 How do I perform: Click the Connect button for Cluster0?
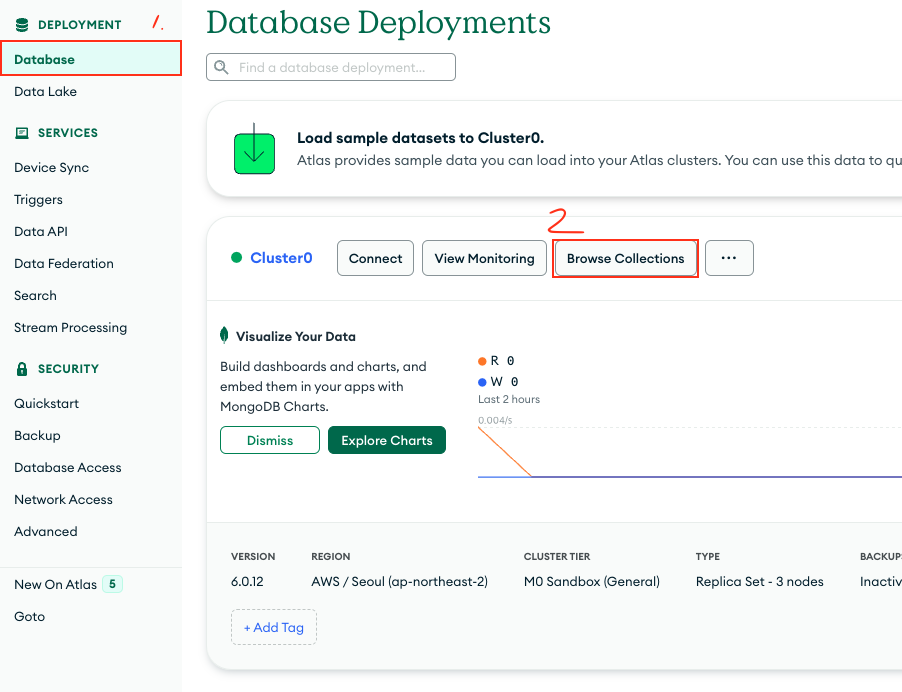[x=375, y=258]
